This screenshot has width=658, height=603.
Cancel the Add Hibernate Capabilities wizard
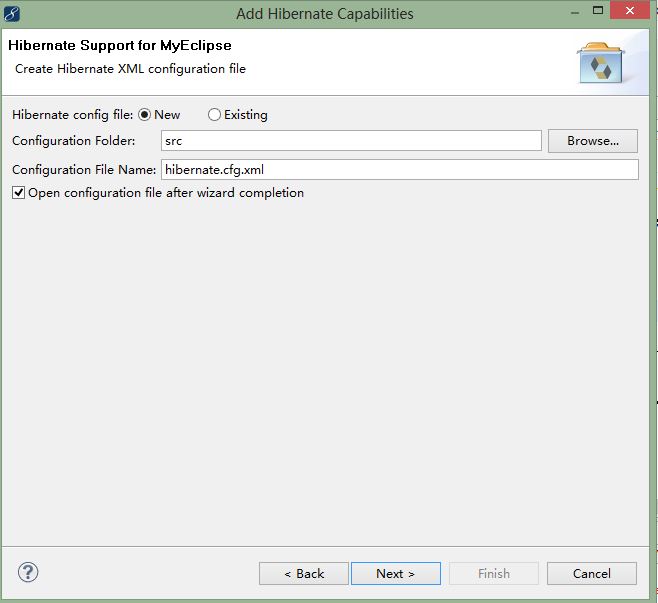592,573
